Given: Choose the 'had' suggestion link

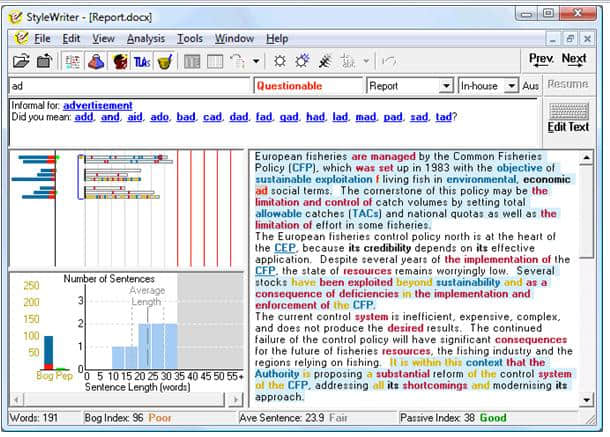Looking at the screenshot, I should pos(316,117).
